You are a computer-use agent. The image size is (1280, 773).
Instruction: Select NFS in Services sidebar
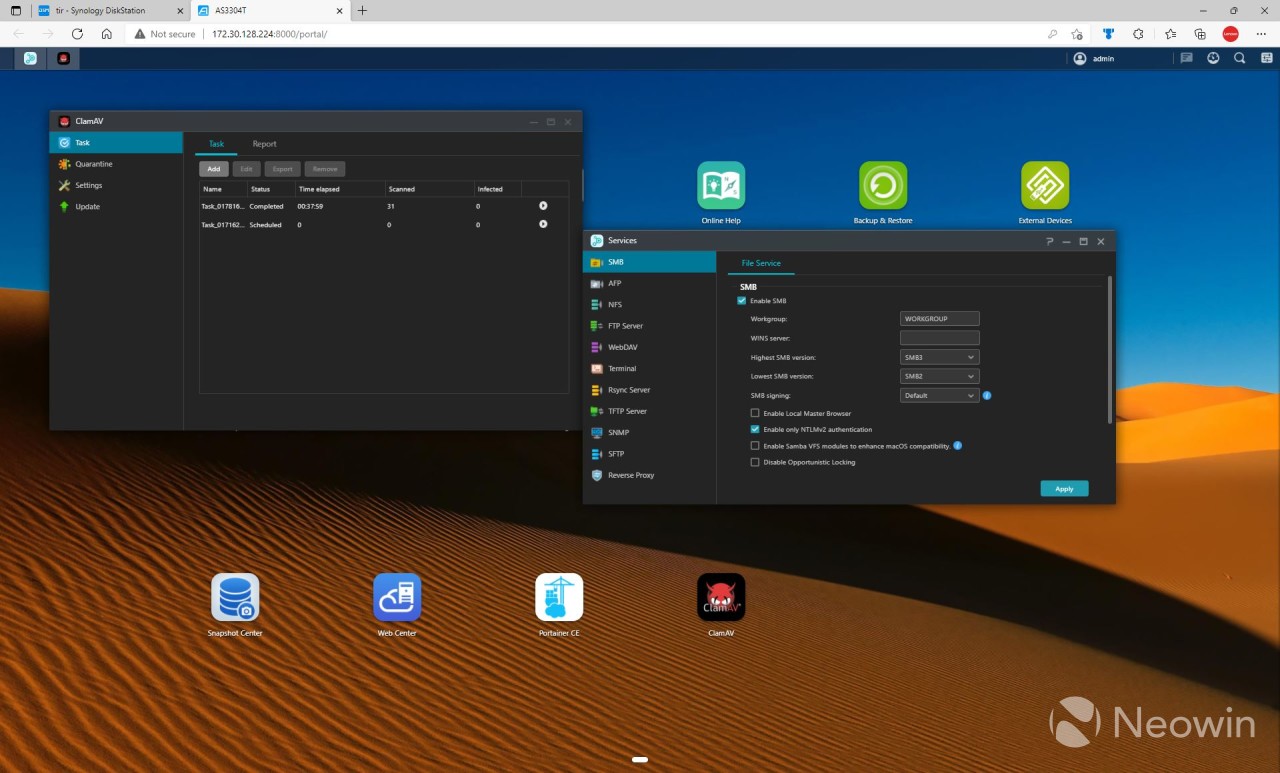pos(650,305)
